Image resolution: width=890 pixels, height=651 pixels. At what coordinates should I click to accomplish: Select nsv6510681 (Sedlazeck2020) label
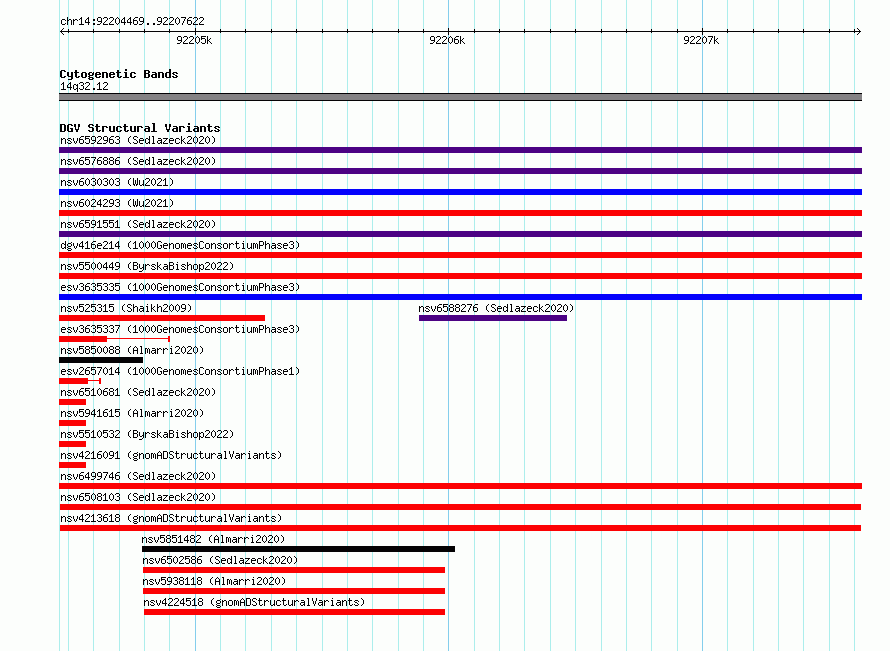pyautogui.click(x=138, y=392)
